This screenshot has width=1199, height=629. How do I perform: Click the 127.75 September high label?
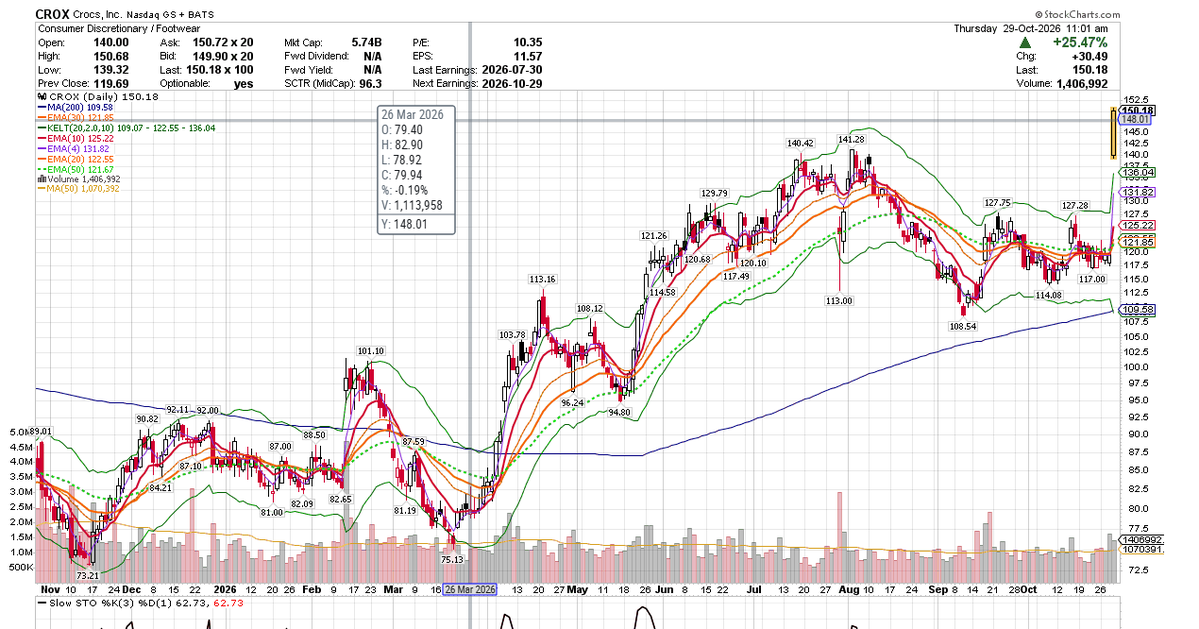click(998, 203)
